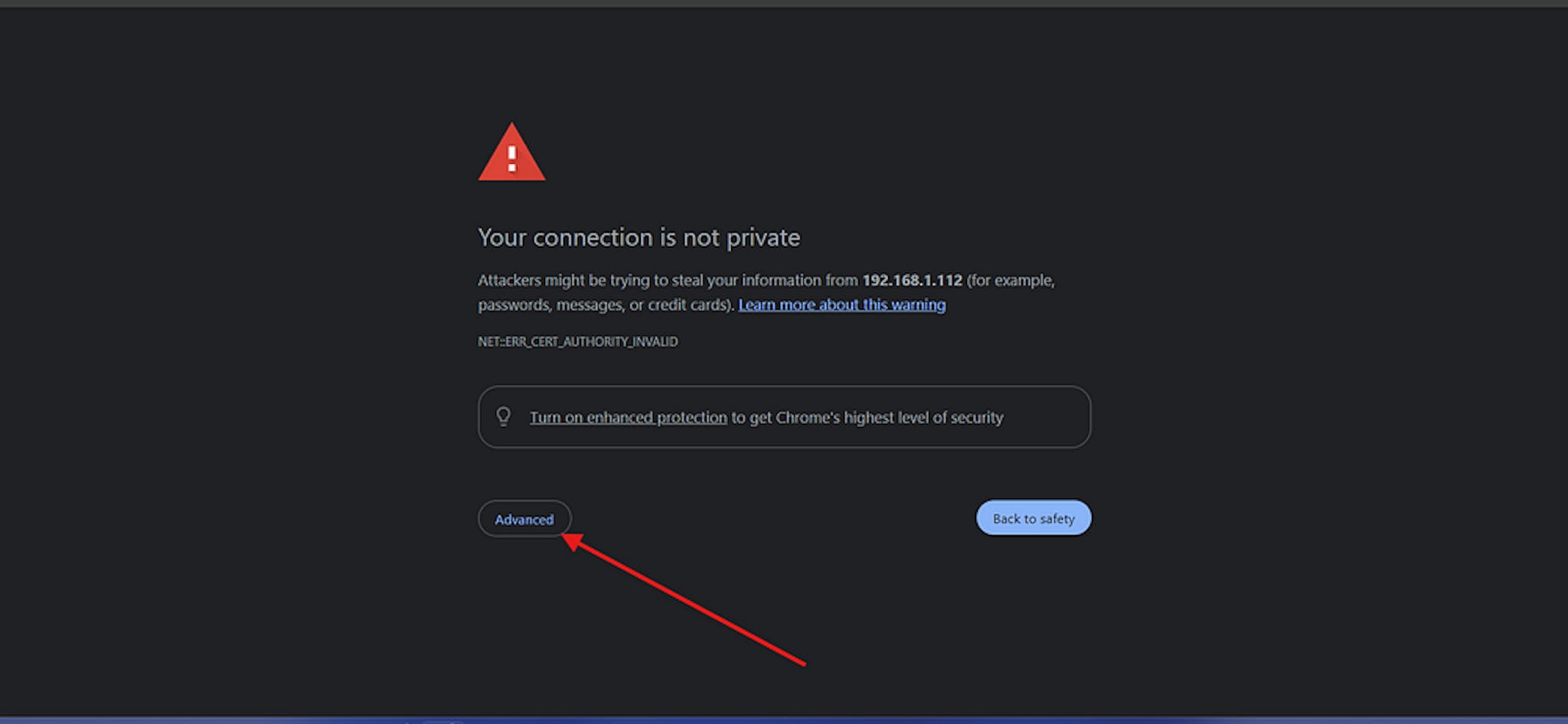The height and width of the screenshot is (724, 1568).
Task: Click the NET::ERR_CERT_AUTHORITY_INVALID error code
Action: 578,341
